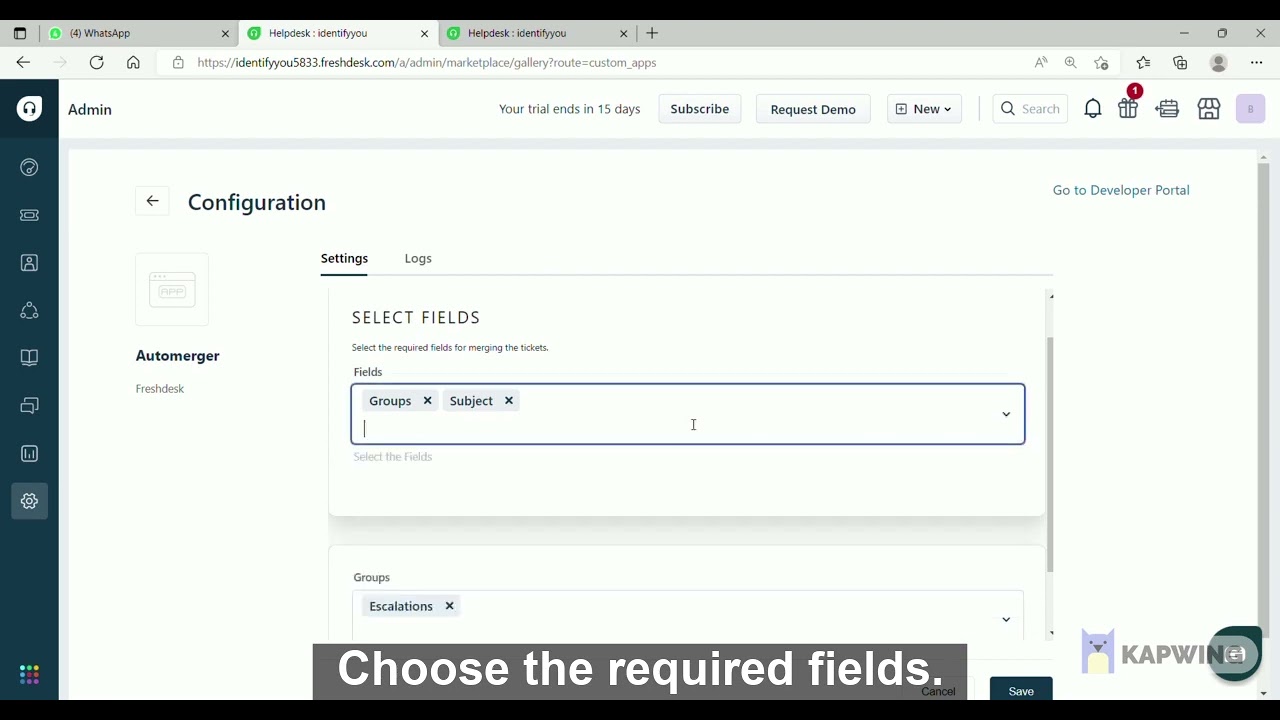Open the Freshdesk marketplace store icon

point(1209,109)
